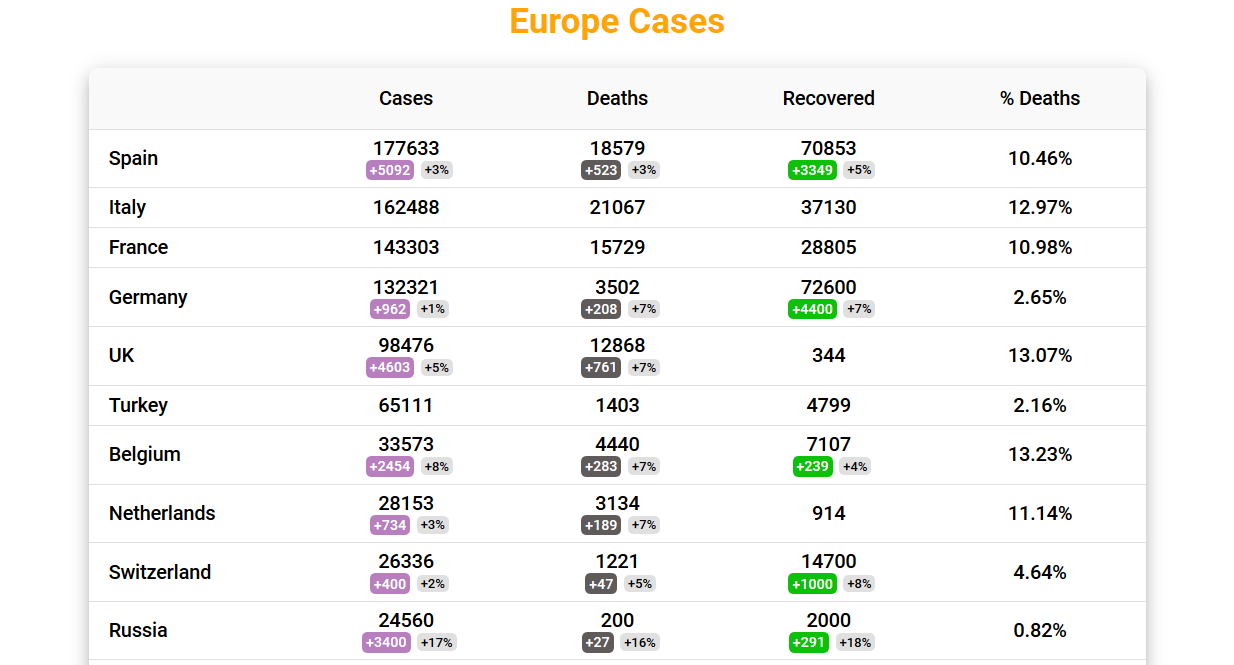Select the Deaths column header
Image resolution: width=1234 pixels, height=665 pixels.
point(617,98)
